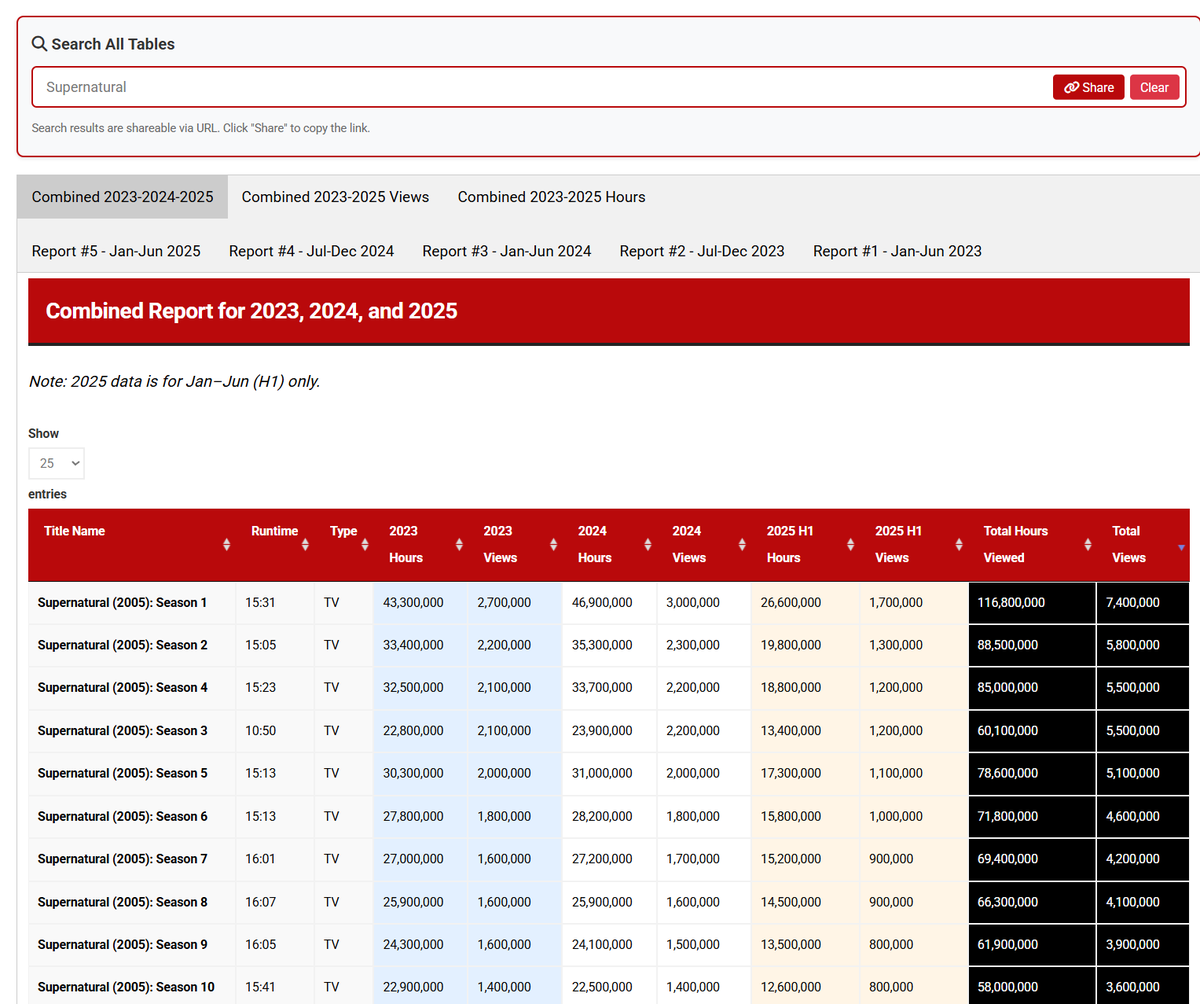The image size is (1200, 1004).
Task: Click the Combined Report for 2023, 2024, and 2025 heading
Action: point(251,311)
